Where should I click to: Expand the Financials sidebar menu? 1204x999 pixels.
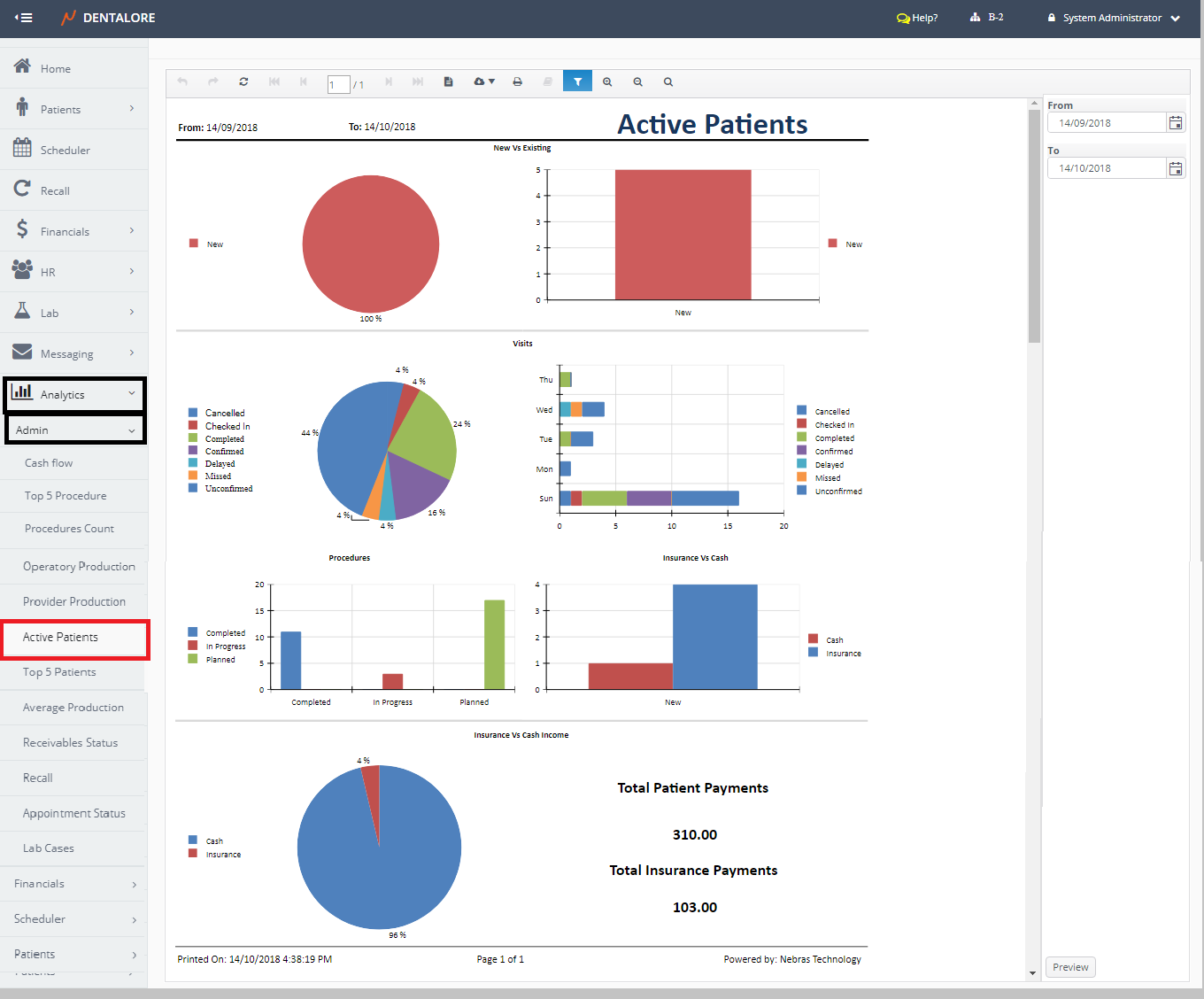[x=73, y=231]
